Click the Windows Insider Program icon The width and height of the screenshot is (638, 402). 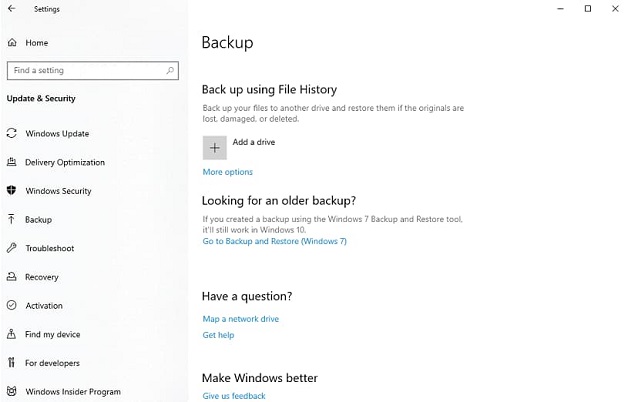click(x=12, y=391)
